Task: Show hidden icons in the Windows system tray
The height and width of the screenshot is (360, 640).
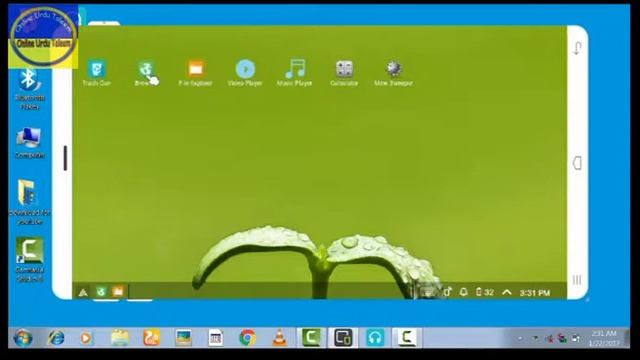Action: tap(520, 338)
